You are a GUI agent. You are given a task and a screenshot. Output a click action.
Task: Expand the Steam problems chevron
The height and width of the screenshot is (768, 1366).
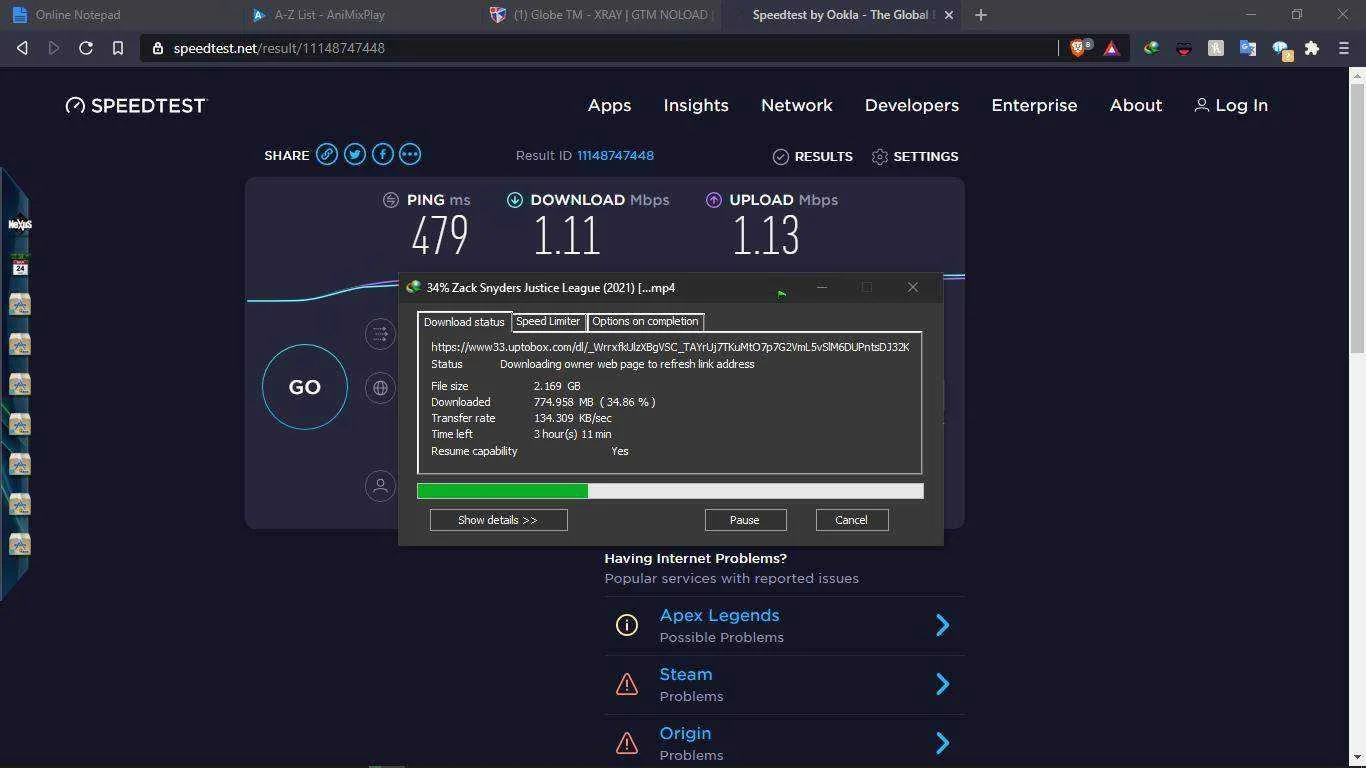pyautogui.click(x=942, y=684)
